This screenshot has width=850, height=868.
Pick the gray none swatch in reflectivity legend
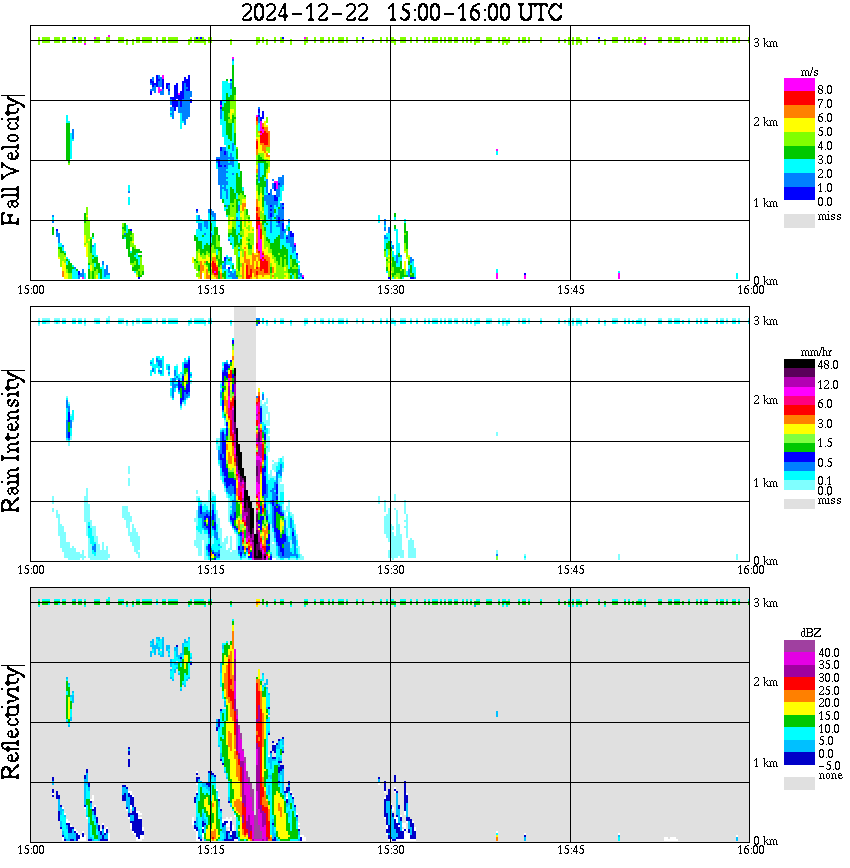(799, 783)
